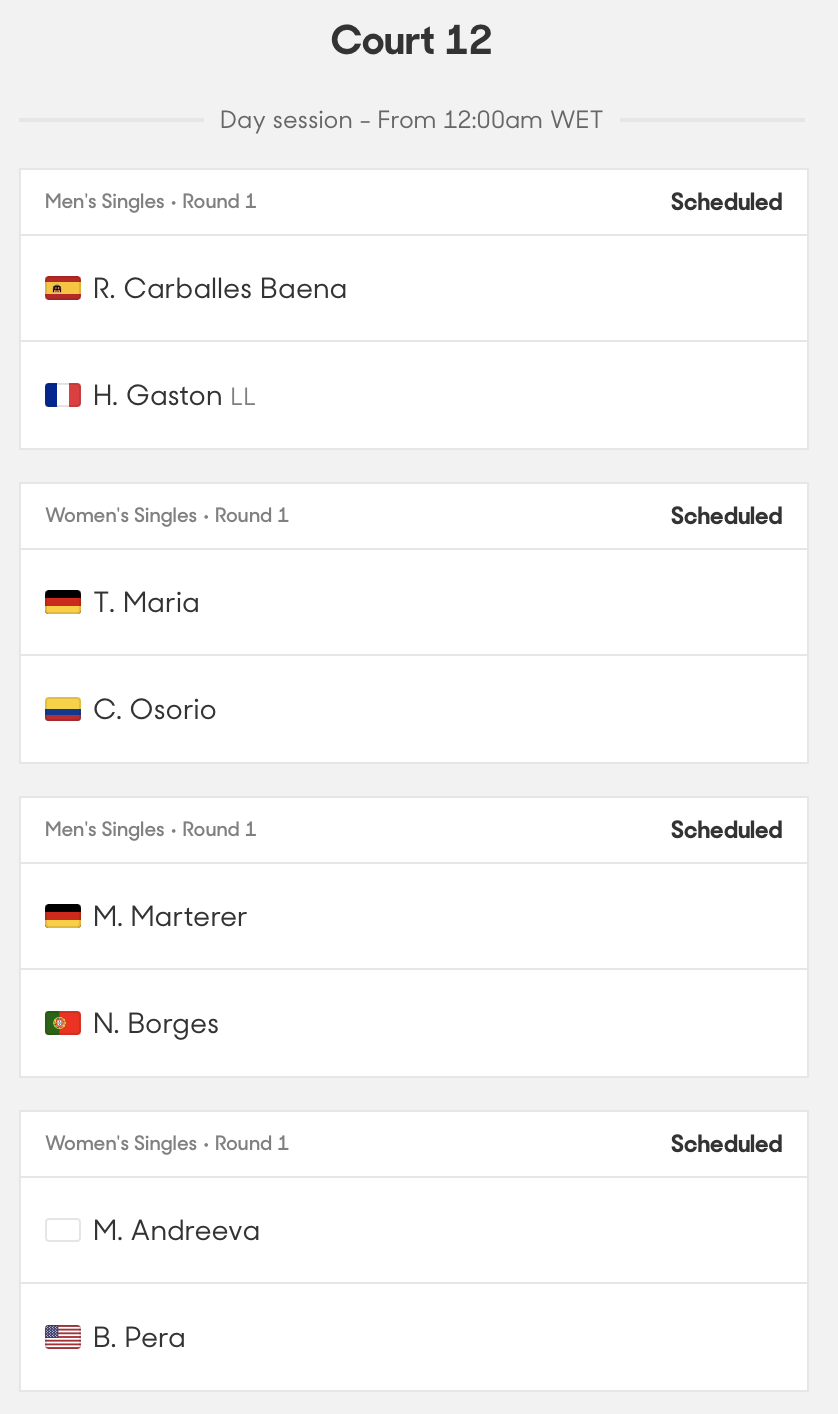This screenshot has height=1414, width=838.
Task: Click the LL lucky loser label
Action: [x=243, y=397]
